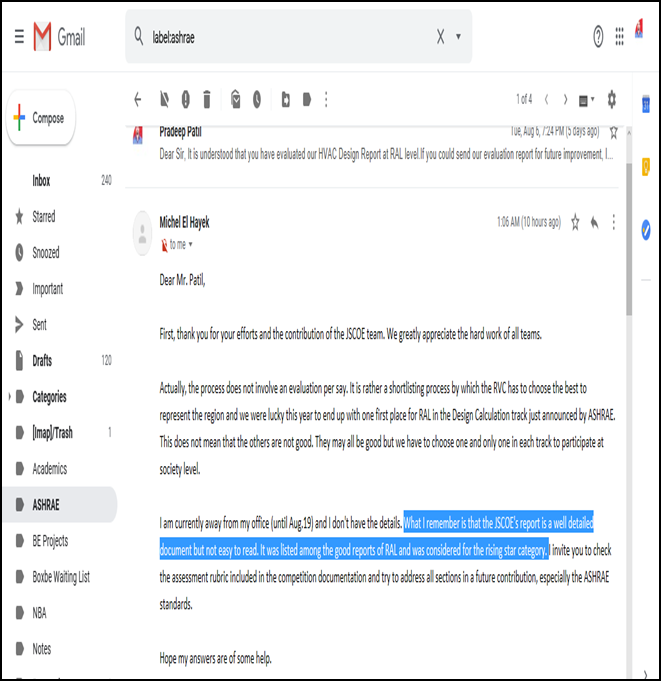Open the Academics label
Viewport: 661px width, 681px height.
pos(60,469)
